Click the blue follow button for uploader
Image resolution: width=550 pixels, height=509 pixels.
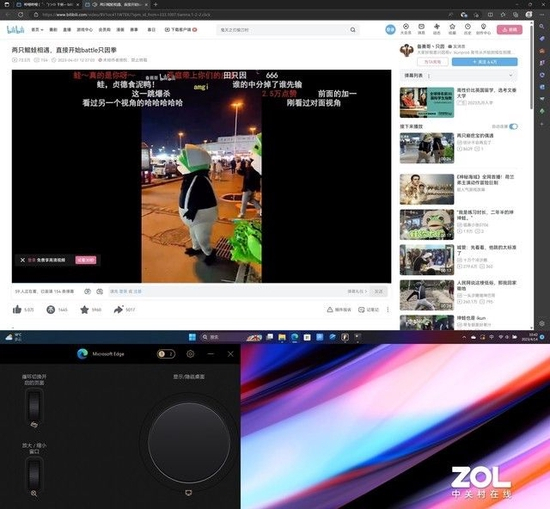point(484,62)
